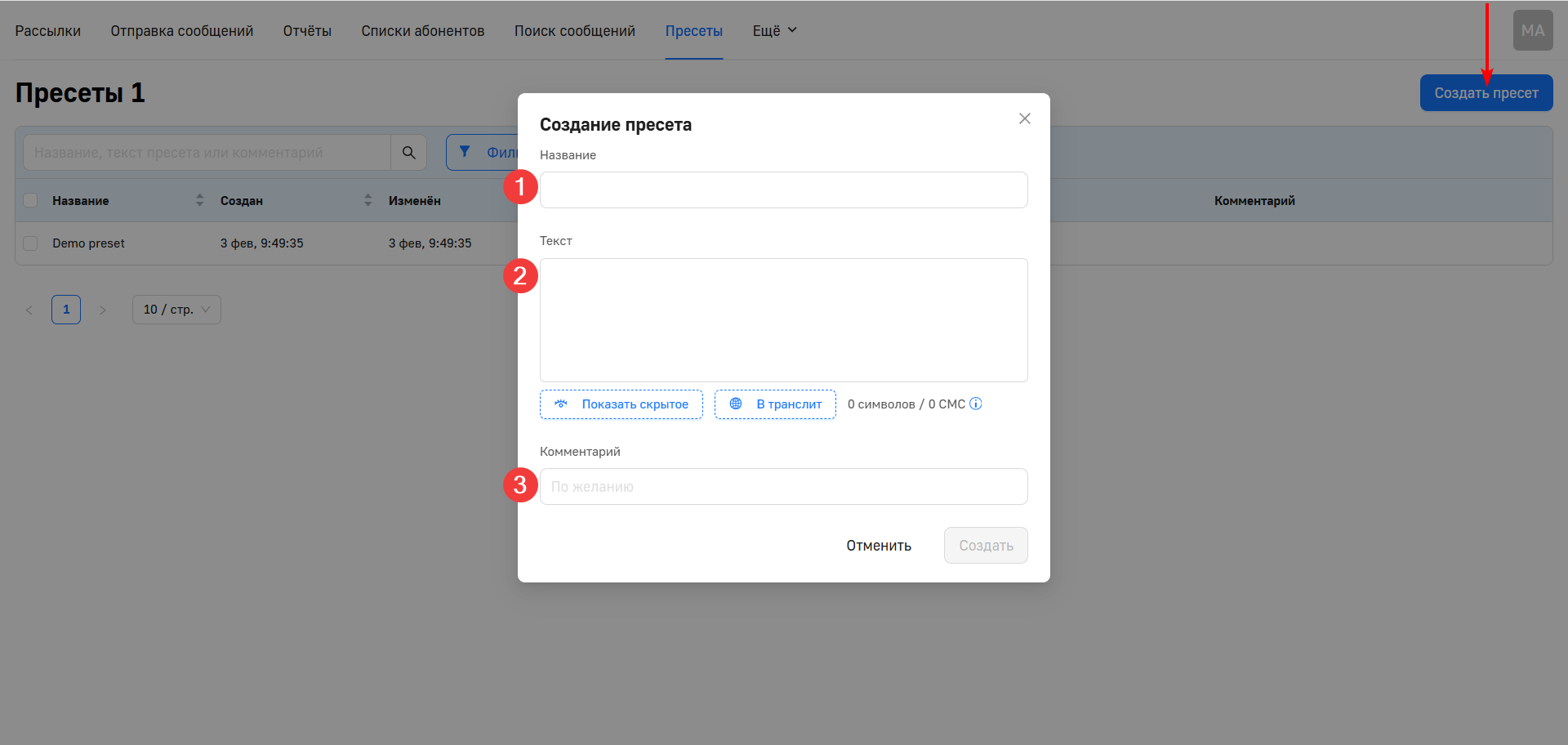Click the В транслит button
Image resolution: width=1568 pixels, height=745 pixels.
click(x=775, y=404)
